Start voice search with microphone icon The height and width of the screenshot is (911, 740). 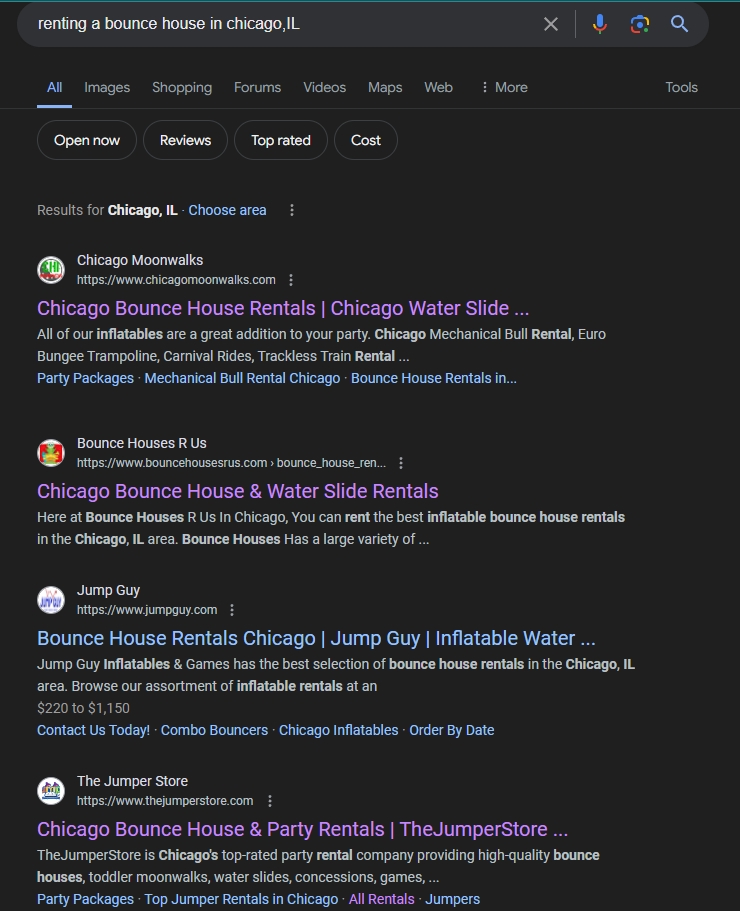[599, 24]
